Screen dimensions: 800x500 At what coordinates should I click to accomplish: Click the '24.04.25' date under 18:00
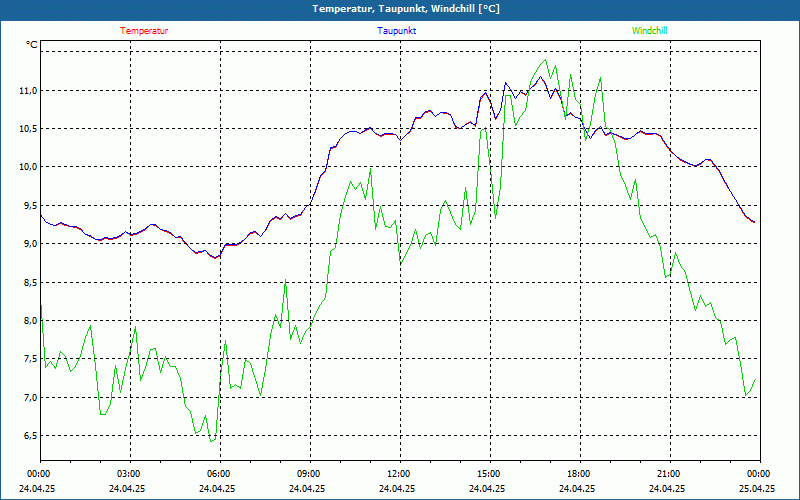pyautogui.click(x=577, y=488)
